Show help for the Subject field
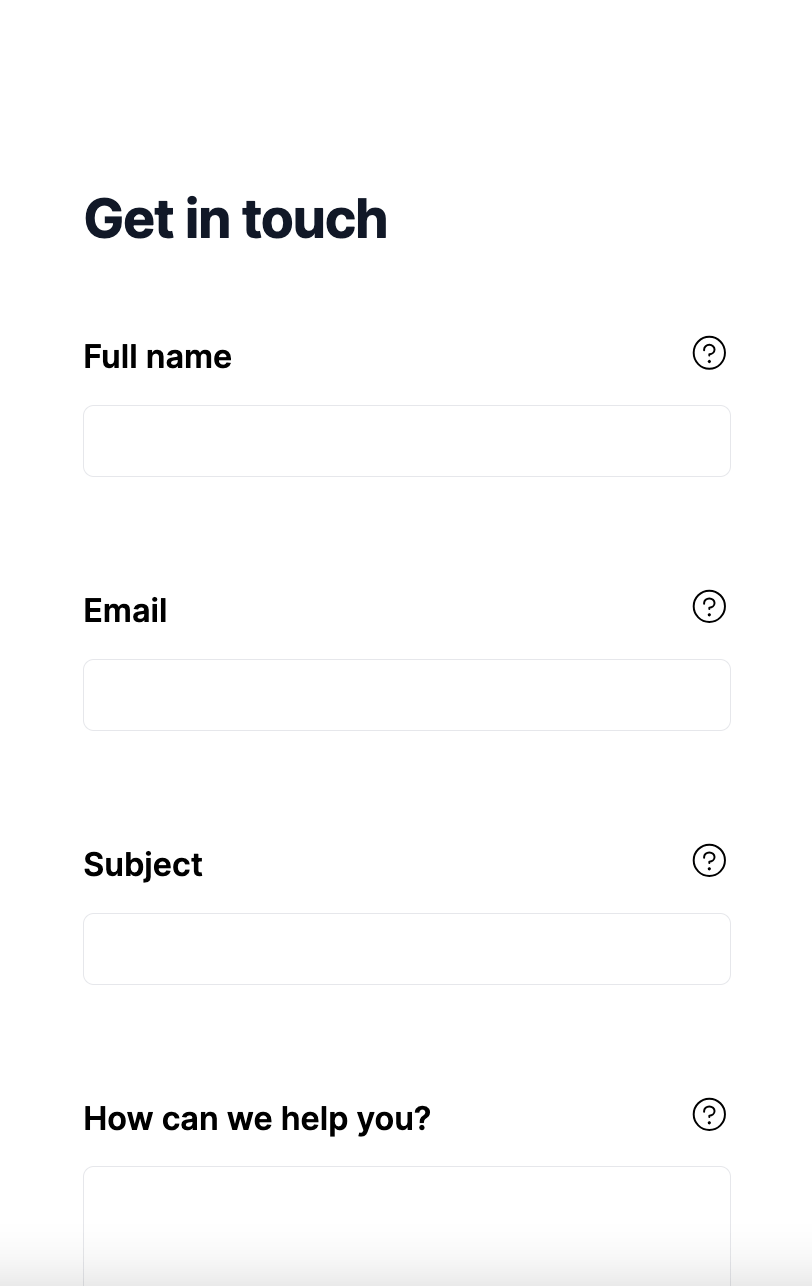Image resolution: width=812 pixels, height=1286 pixels. tap(709, 861)
